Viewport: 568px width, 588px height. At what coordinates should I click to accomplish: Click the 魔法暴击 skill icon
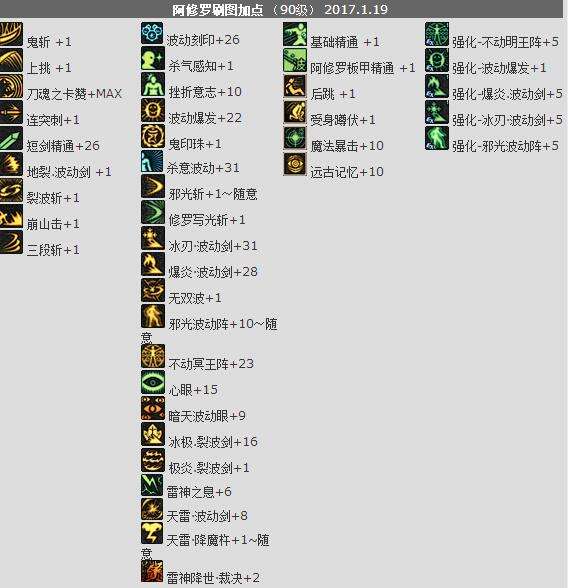pos(295,139)
